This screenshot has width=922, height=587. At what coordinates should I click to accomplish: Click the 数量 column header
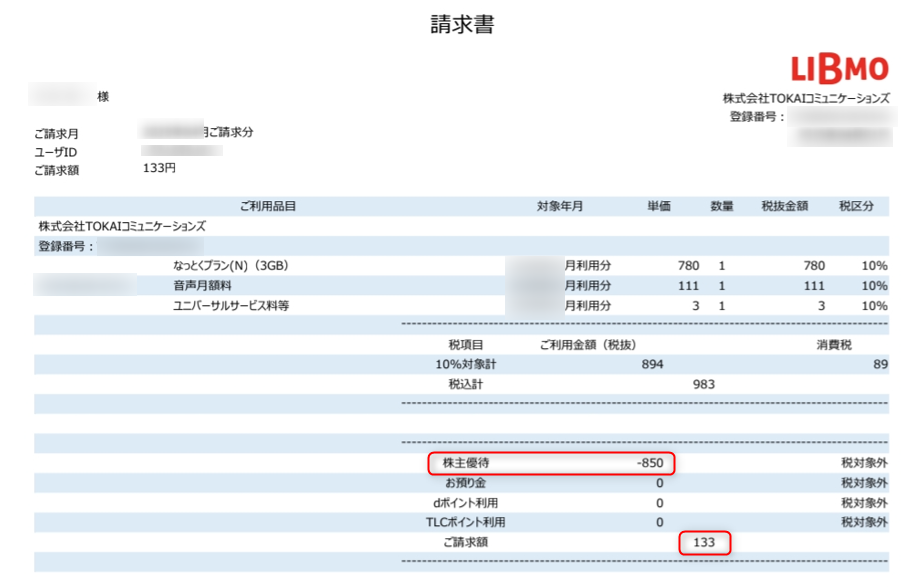point(722,206)
